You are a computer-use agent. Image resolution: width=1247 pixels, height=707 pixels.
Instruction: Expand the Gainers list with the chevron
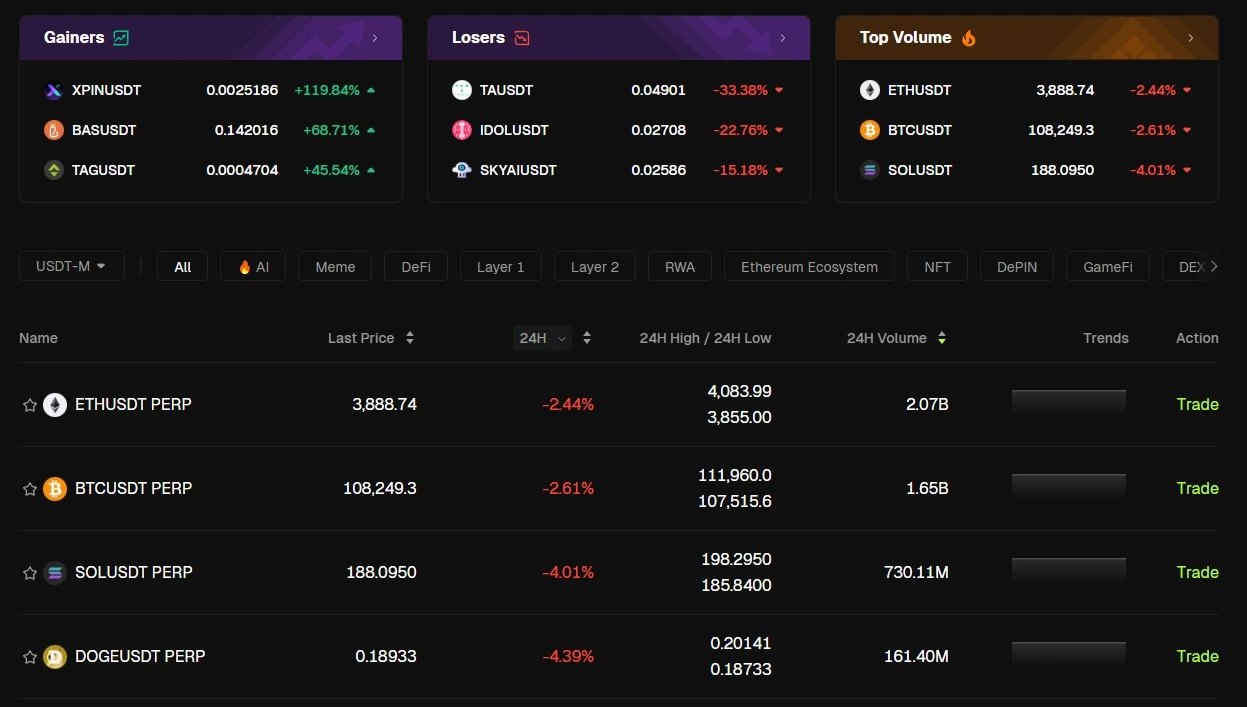[375, 38]
